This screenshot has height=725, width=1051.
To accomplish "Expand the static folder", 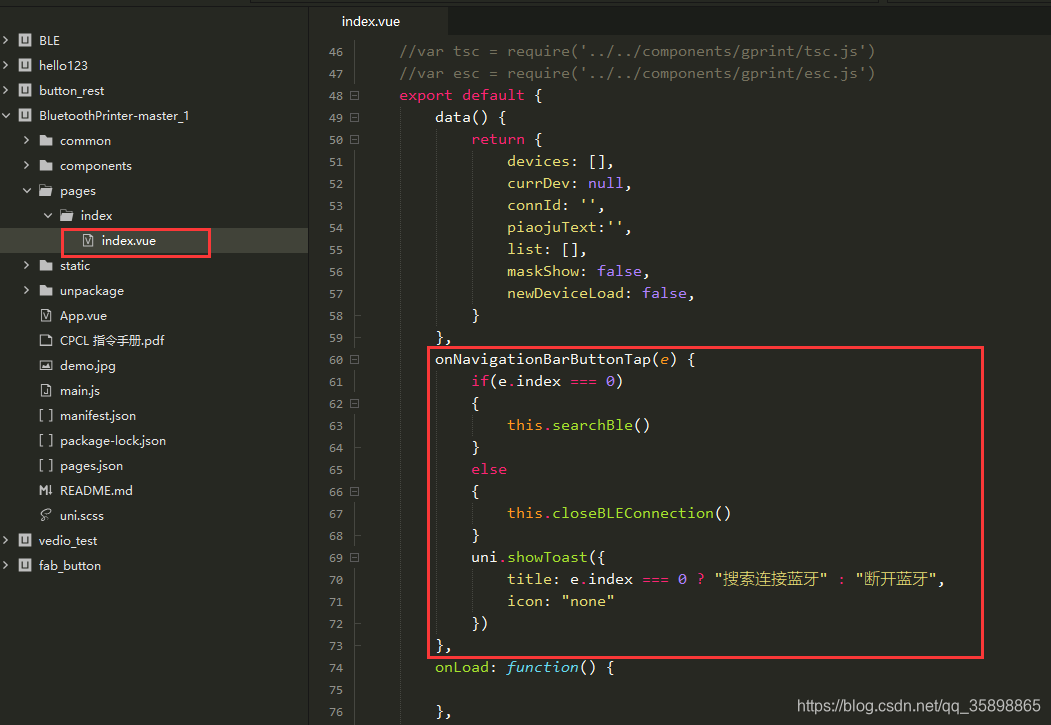I will [x=27, y=265].
